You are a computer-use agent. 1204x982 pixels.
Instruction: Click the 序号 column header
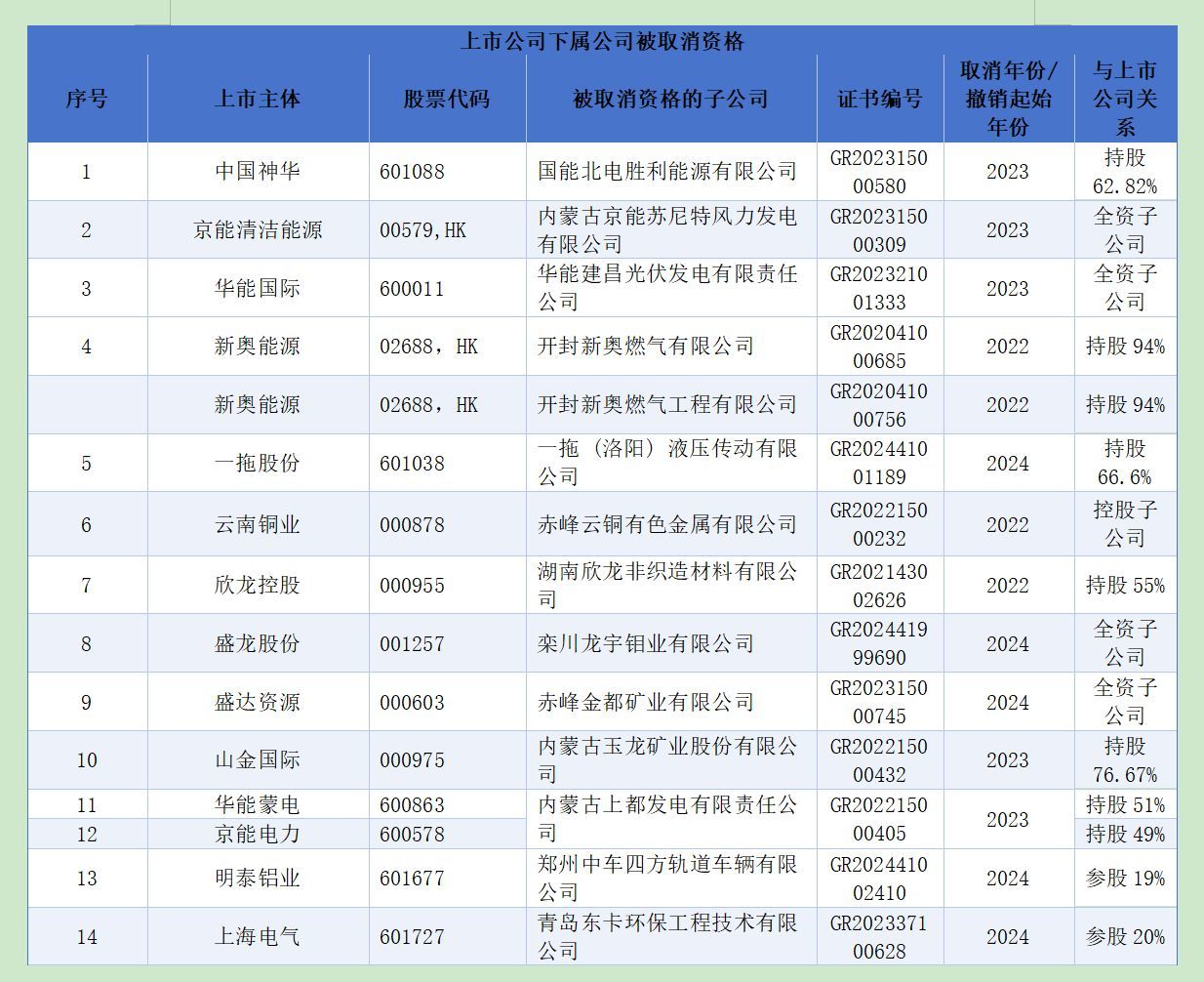pyautogui.click(x=87, y=99)
